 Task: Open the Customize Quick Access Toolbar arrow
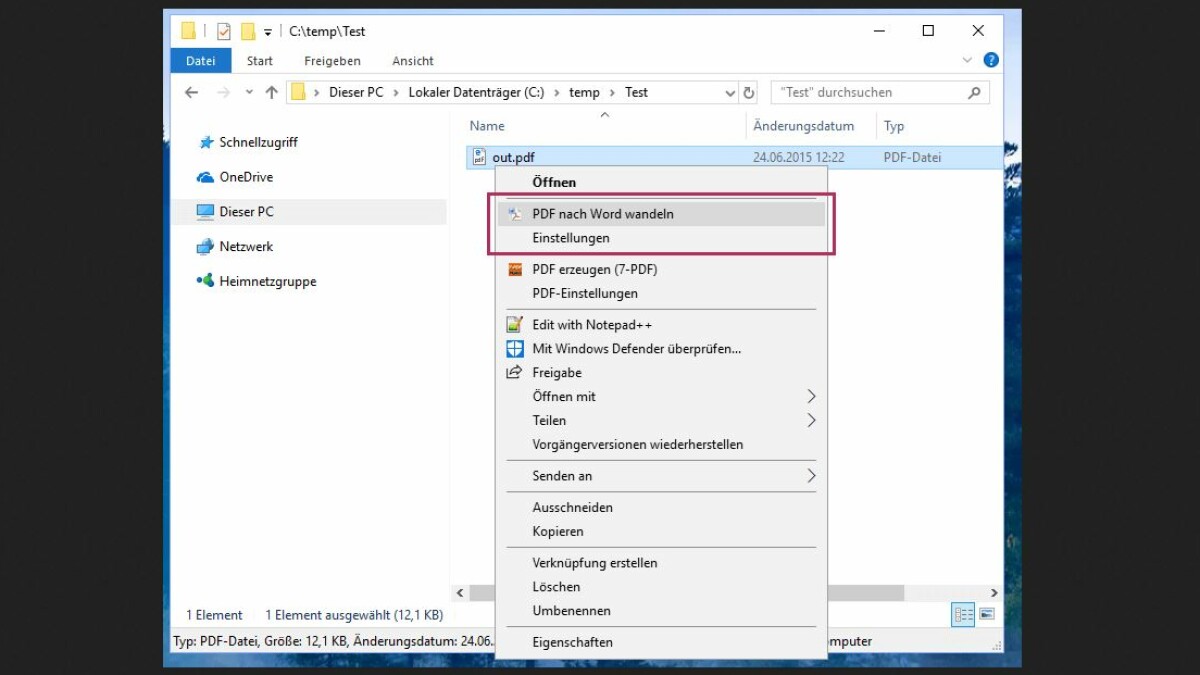tap(266, 31)
